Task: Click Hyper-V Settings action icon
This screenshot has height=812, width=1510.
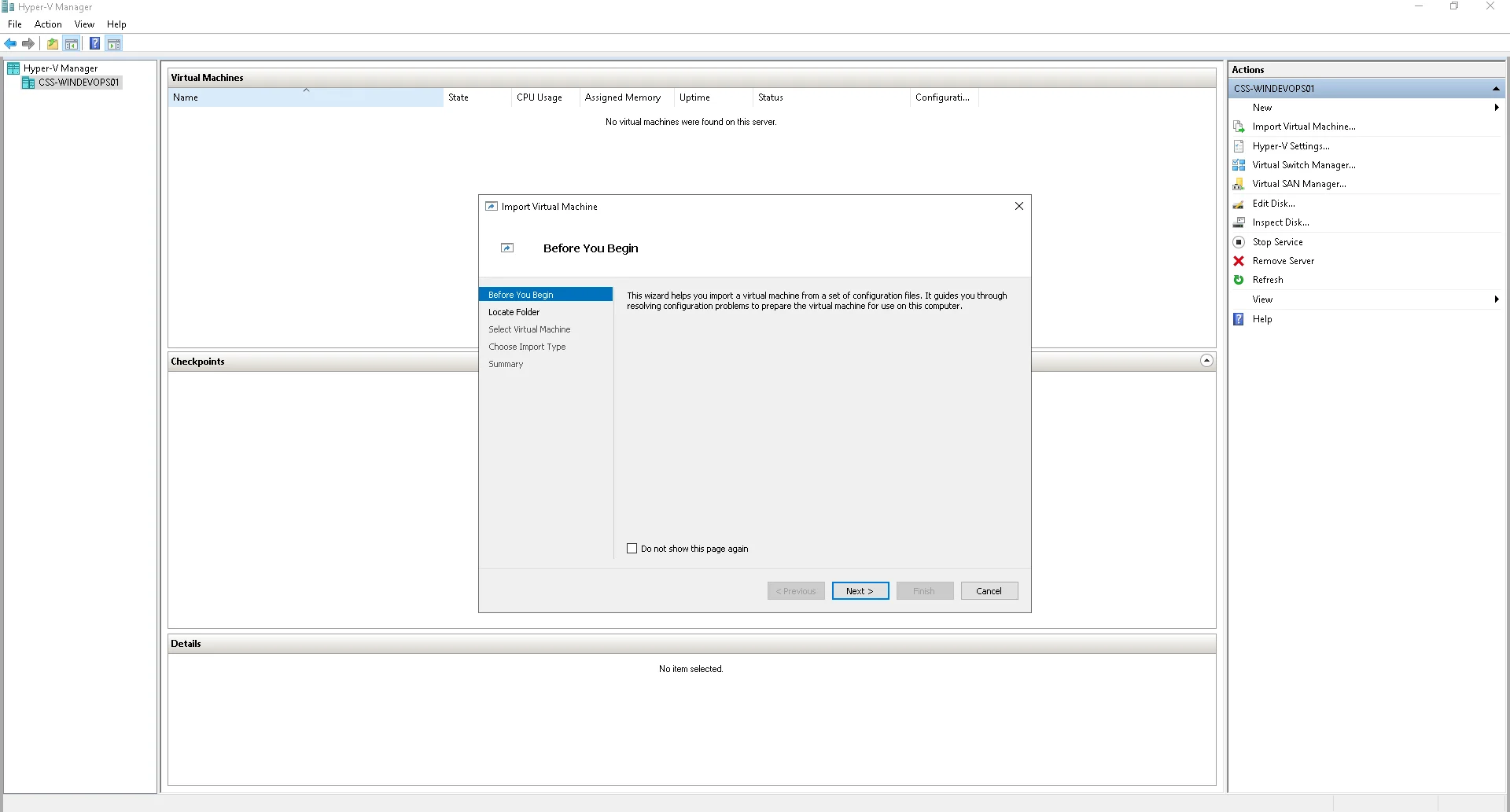Action: click(1239, 146)
